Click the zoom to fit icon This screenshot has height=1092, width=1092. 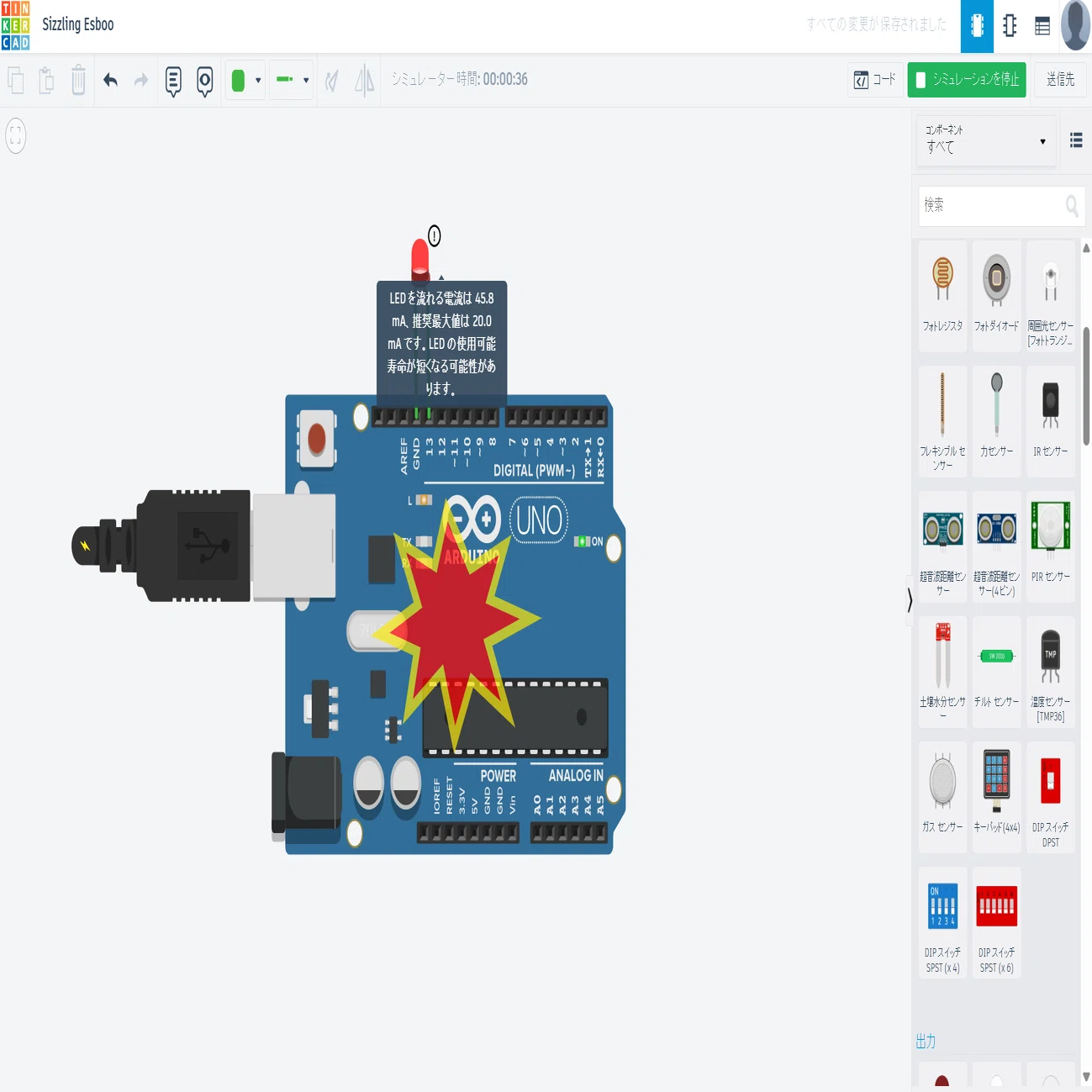(16, 136)
